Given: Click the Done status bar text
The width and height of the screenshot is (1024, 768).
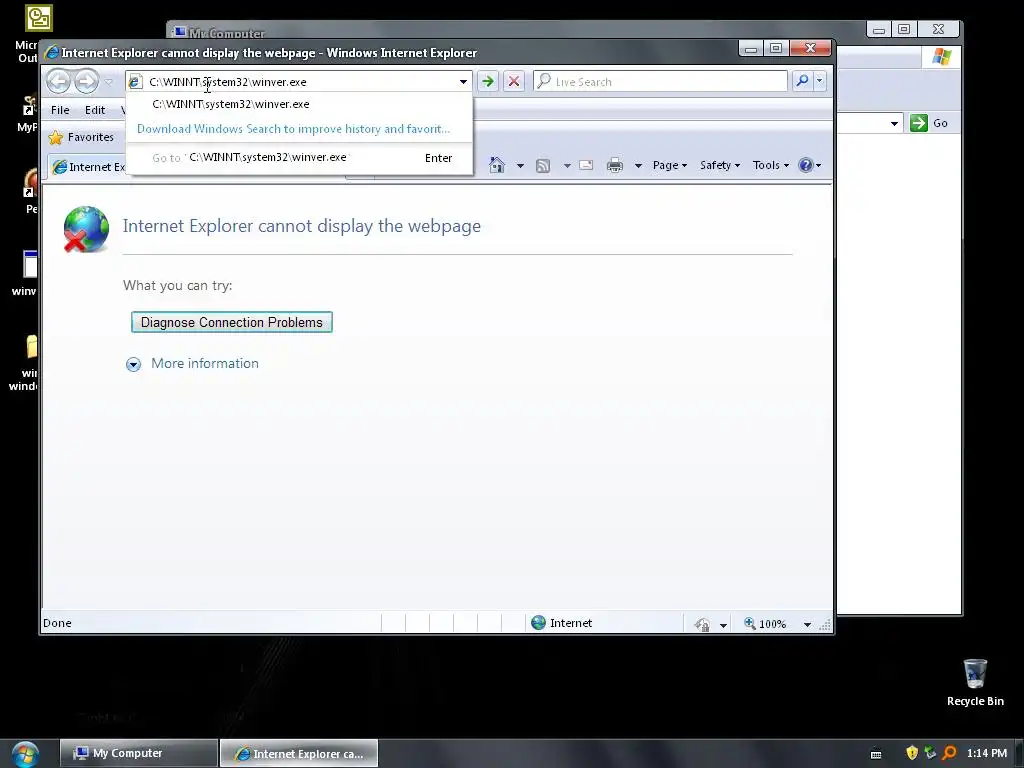Looking at the screenshot, I should (x=57, y=623).
